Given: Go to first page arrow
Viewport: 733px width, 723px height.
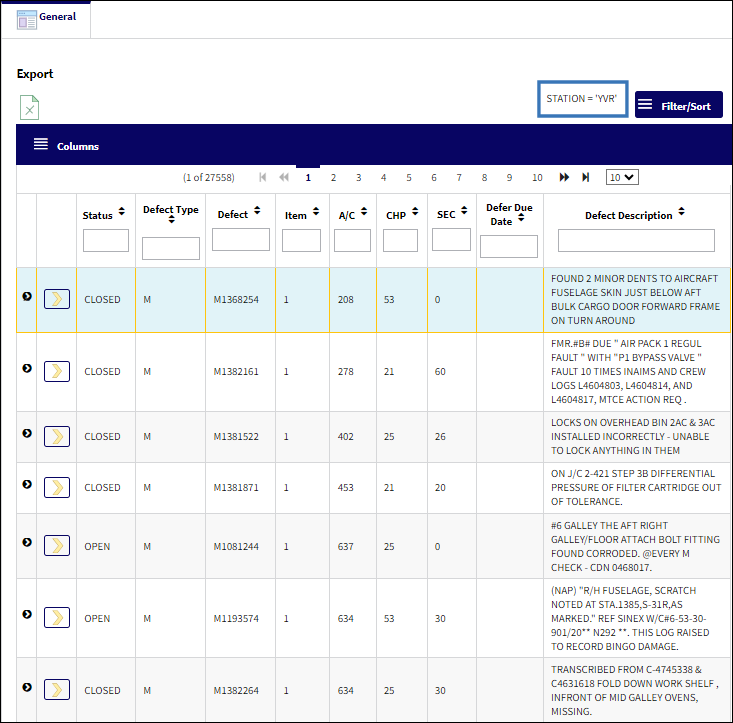Looking at the screenshot, I should (263, 178).
